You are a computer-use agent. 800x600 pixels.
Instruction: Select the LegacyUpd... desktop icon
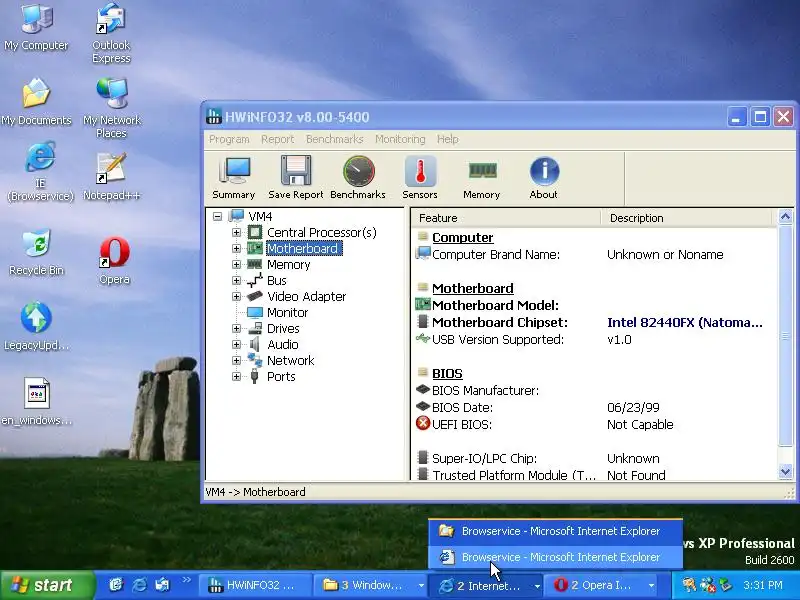coord(36,327)
